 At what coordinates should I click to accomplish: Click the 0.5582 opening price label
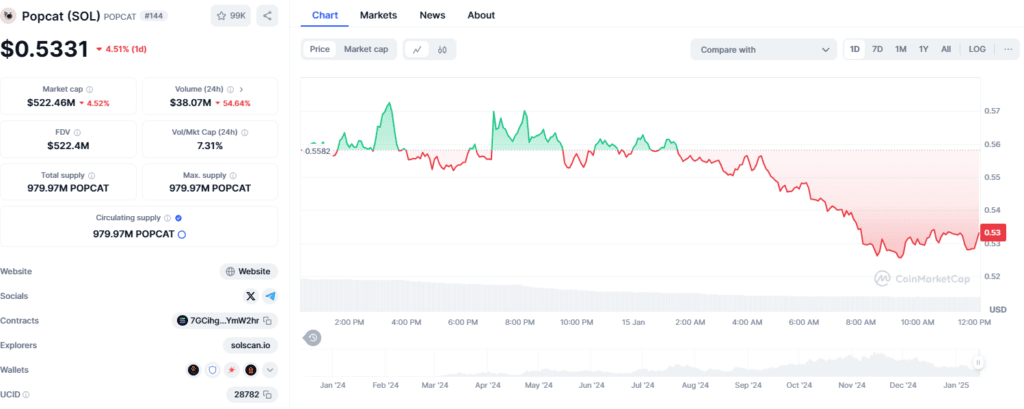click(316, 151)
